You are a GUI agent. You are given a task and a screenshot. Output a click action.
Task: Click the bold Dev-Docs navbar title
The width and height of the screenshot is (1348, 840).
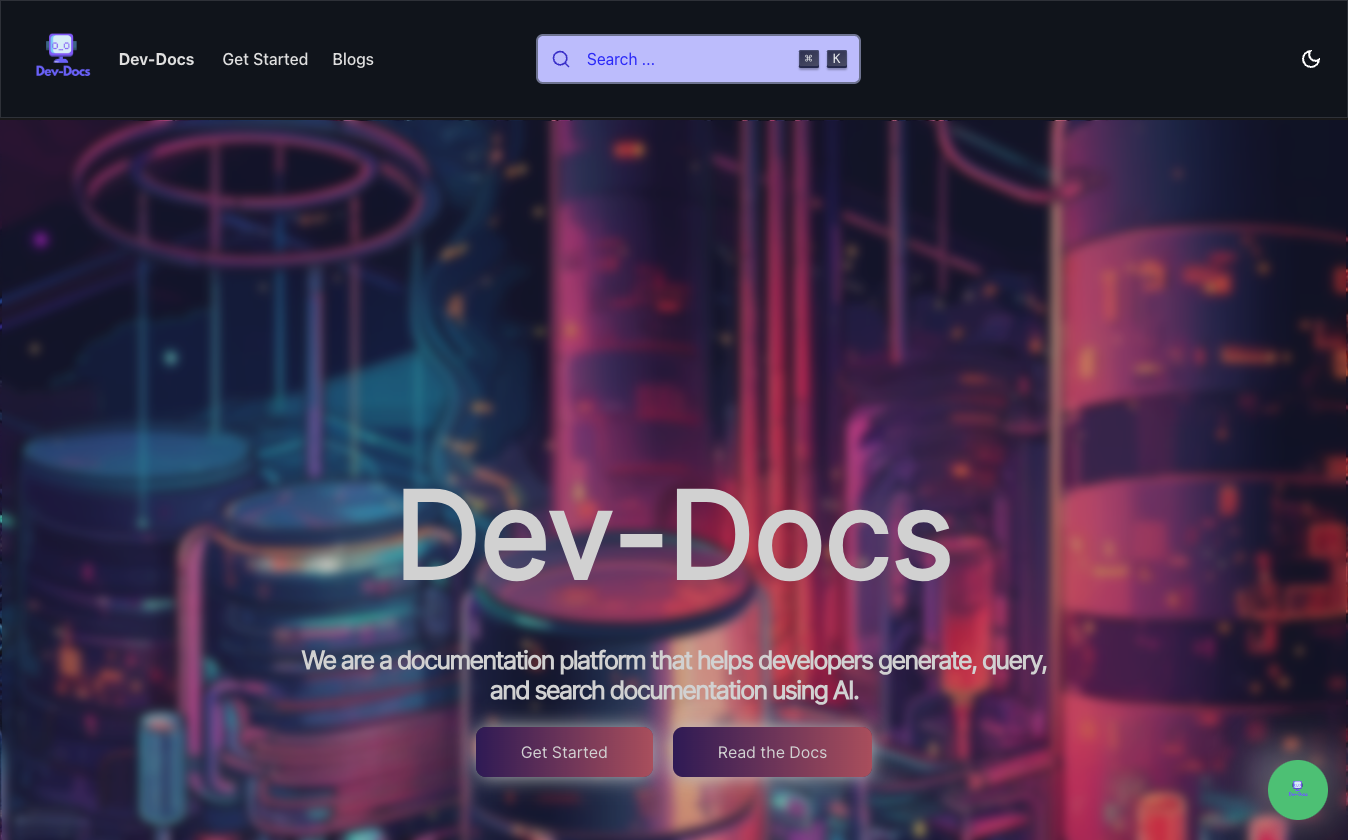coord(156,59)
